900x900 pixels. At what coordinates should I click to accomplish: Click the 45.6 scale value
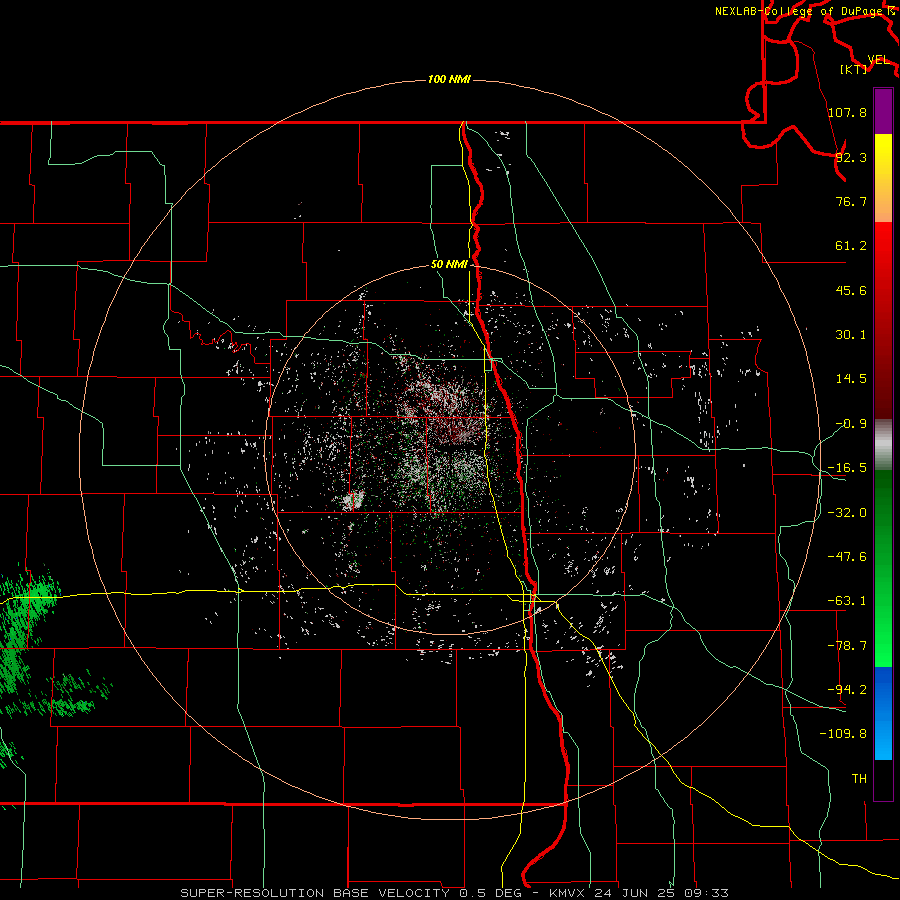pos(851,290)
